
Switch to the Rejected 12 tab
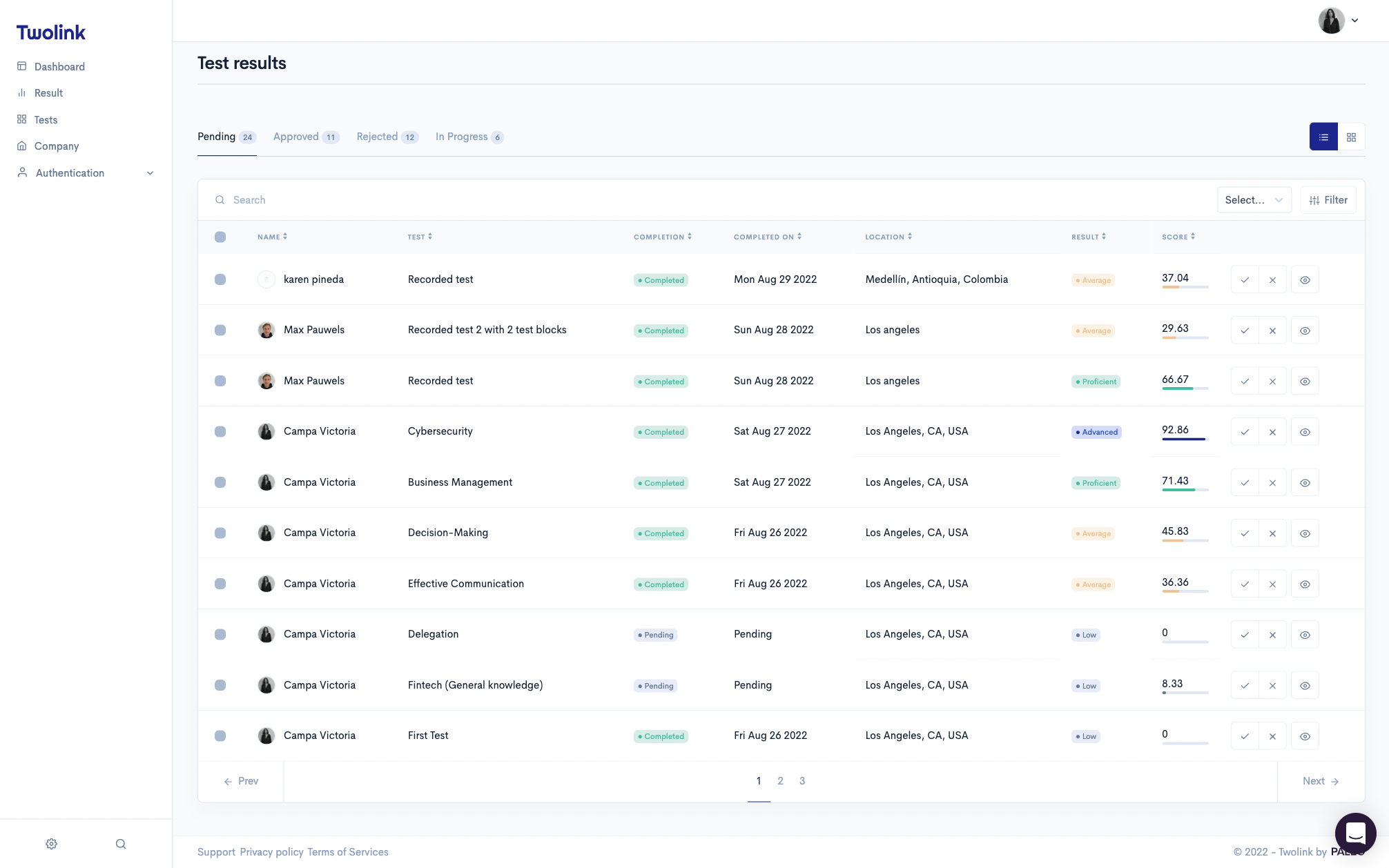point(386,137)
